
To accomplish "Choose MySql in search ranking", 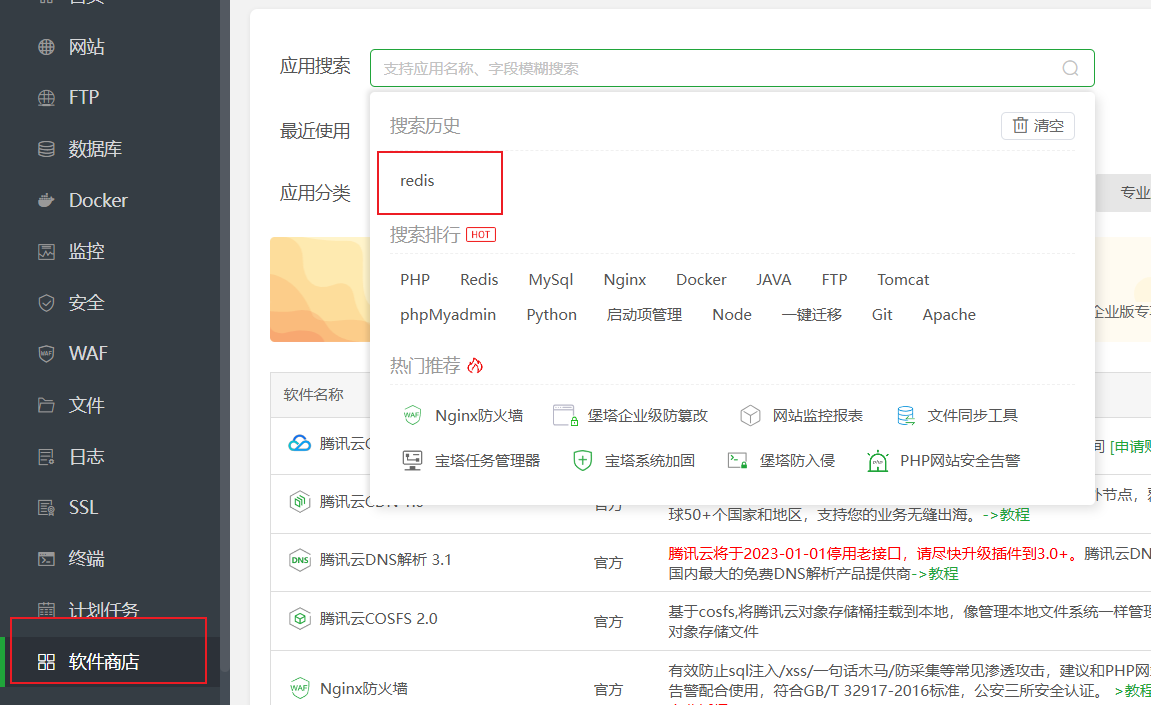I will pyautogui.click(x=551, y=280).
